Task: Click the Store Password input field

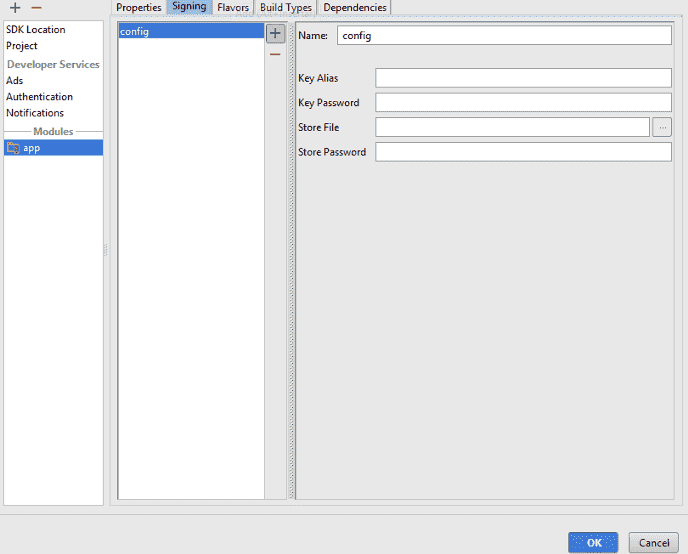Action: tap(523, 152)
